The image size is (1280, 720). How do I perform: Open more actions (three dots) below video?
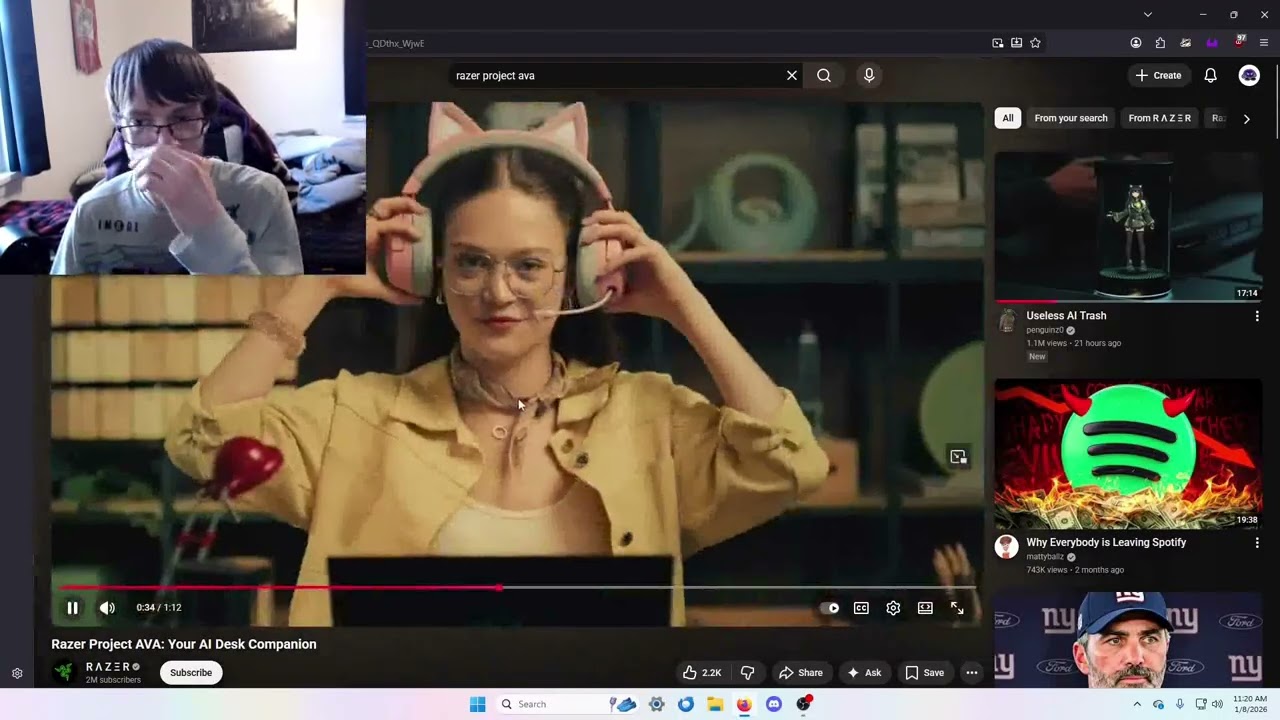point(971,673)
